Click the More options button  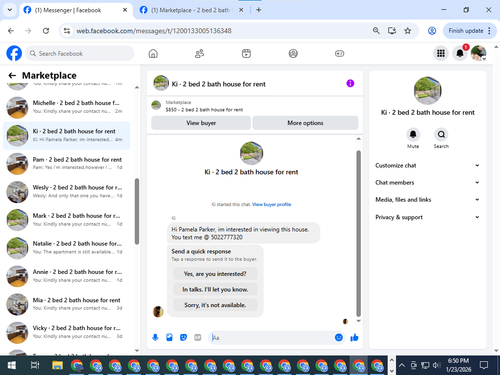coord(305,123)
